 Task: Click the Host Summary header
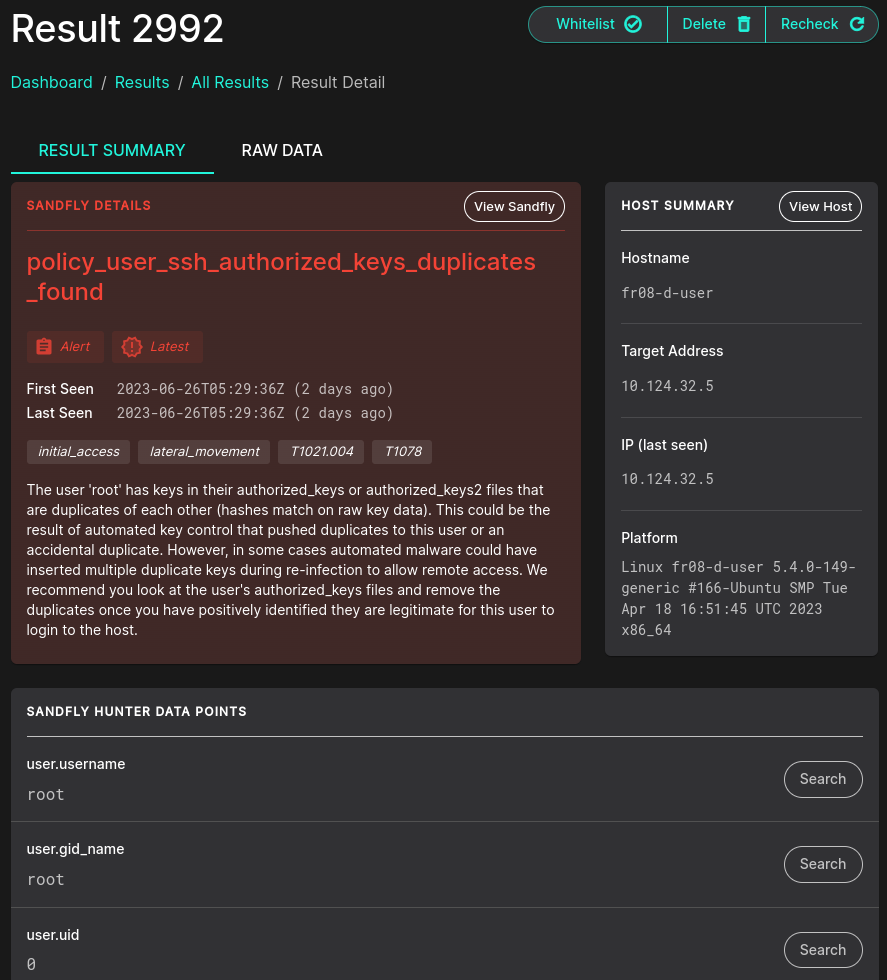[677, 206]
